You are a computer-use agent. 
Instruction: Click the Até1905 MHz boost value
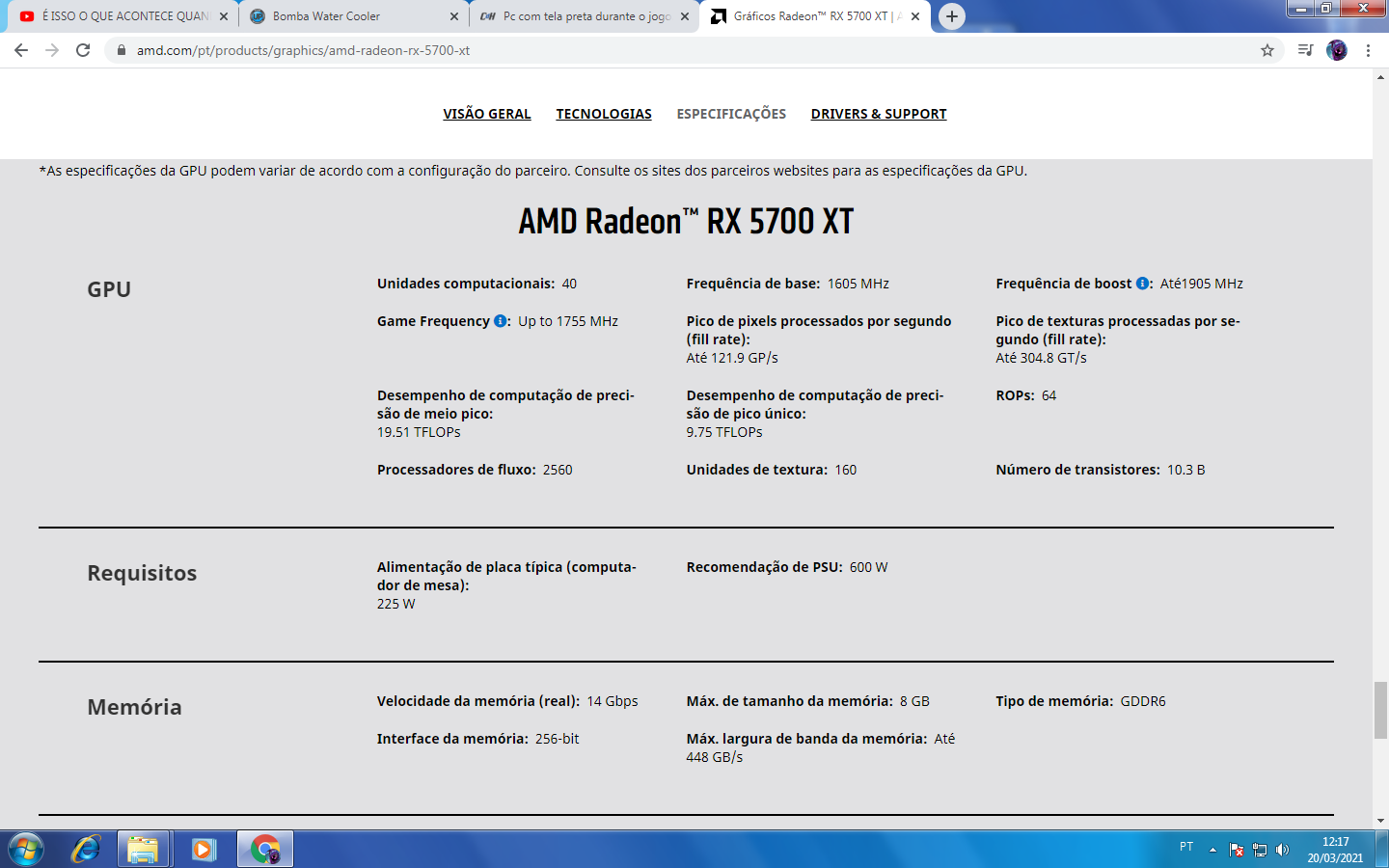(x=1202, y=284)
